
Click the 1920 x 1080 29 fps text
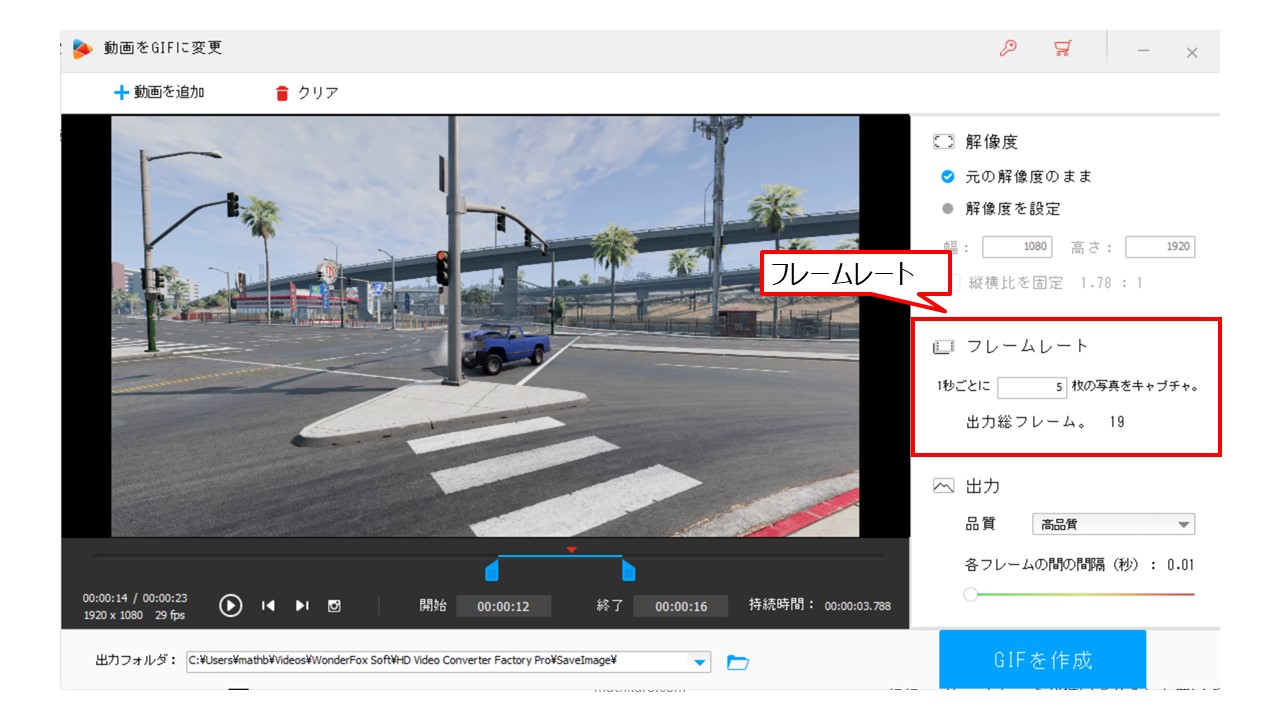(134, 615)
